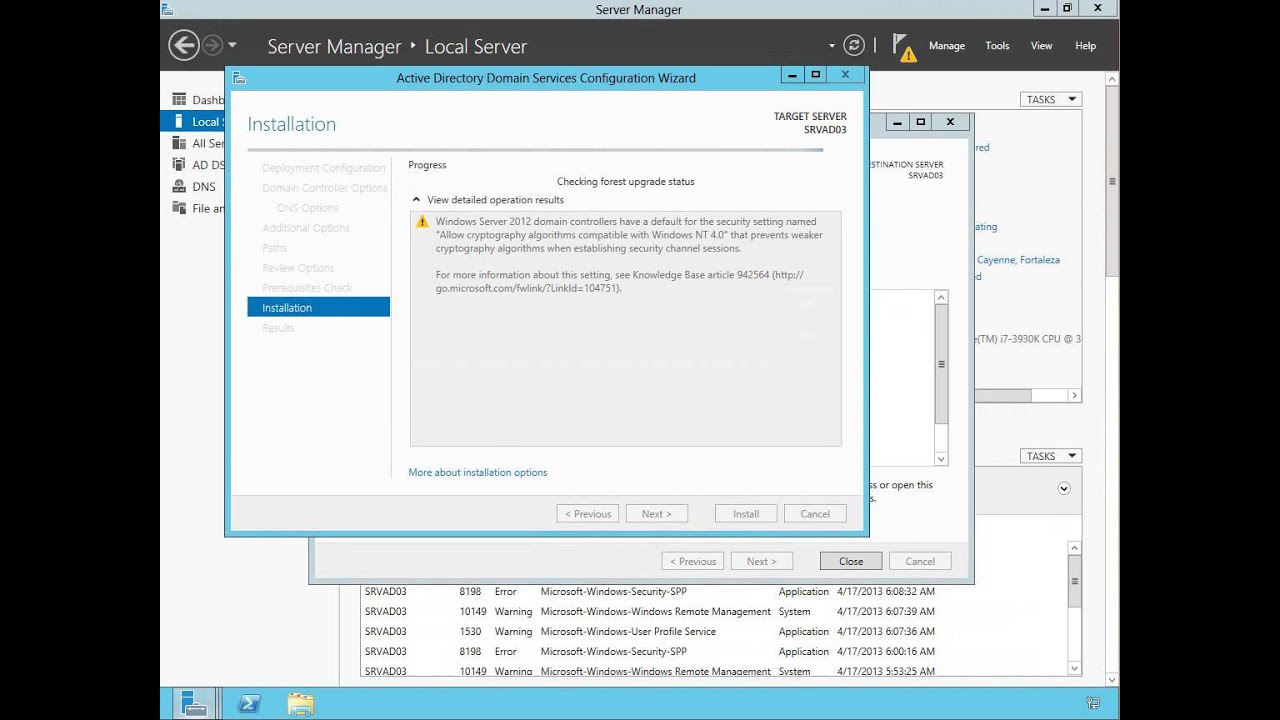Click the warning icon in operation results
1280x720 pixels.
click(423, 222)
